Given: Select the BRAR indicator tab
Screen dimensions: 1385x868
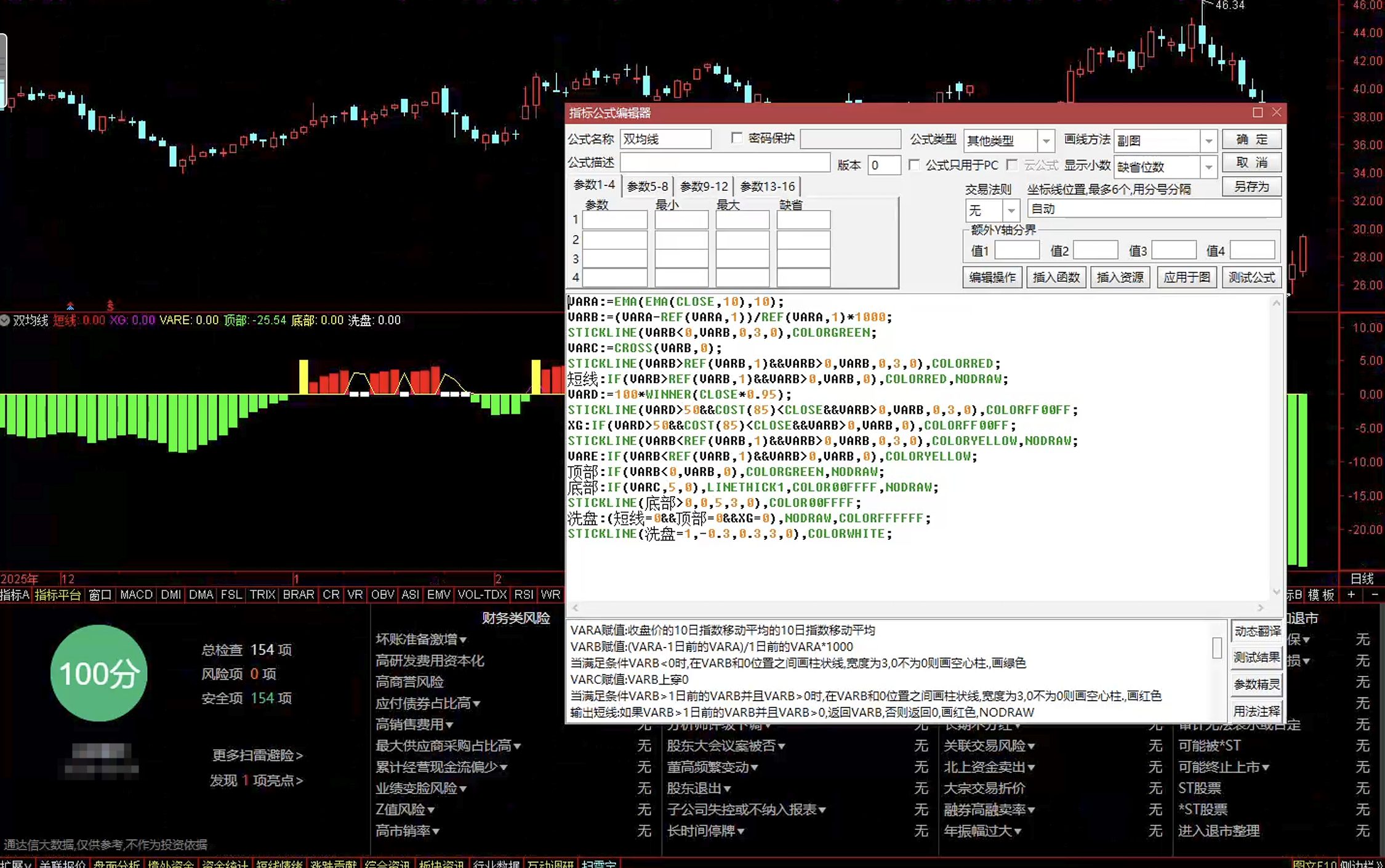Looking at the screenshot, I should tap(299, 595).
